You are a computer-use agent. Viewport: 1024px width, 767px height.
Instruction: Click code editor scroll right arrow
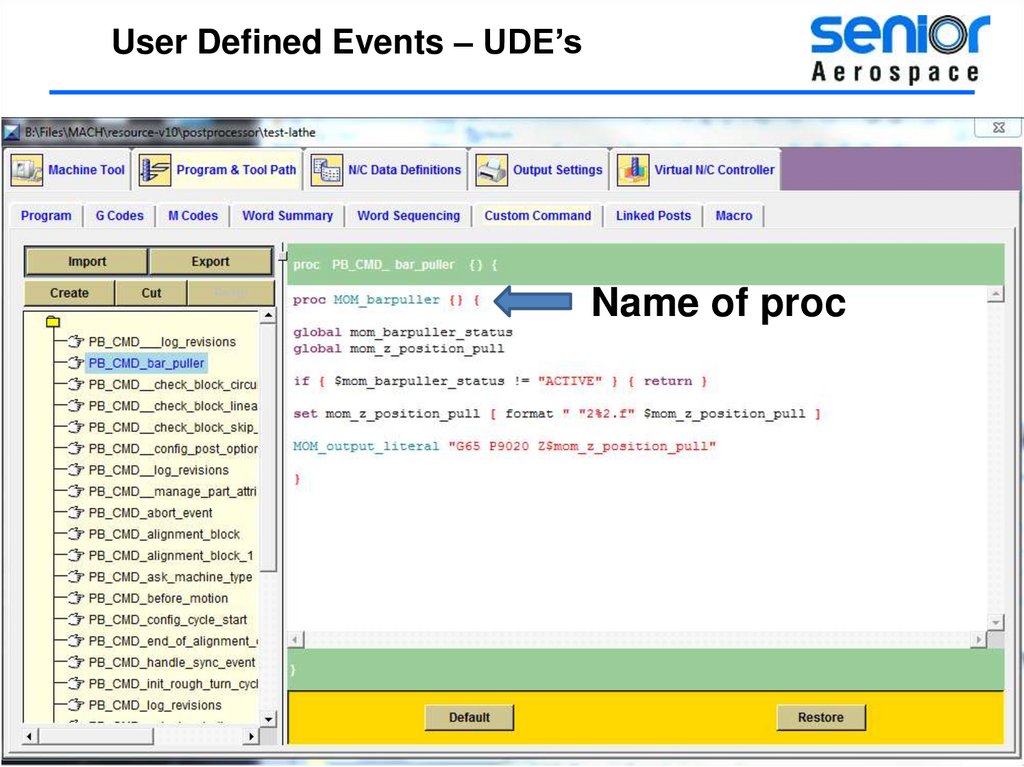[x=978, y=640]
